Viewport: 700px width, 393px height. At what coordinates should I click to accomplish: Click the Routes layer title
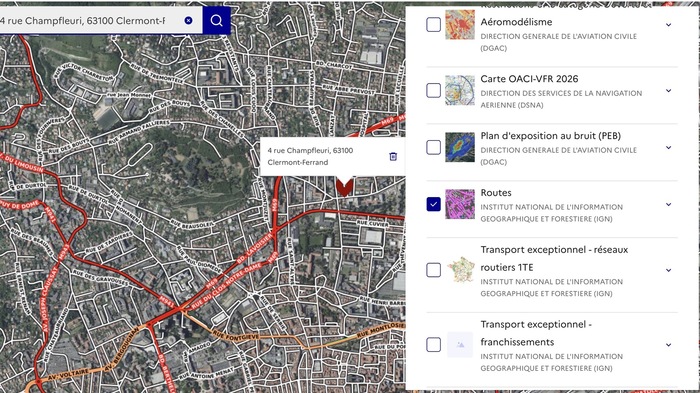click(x=496, y=192)
